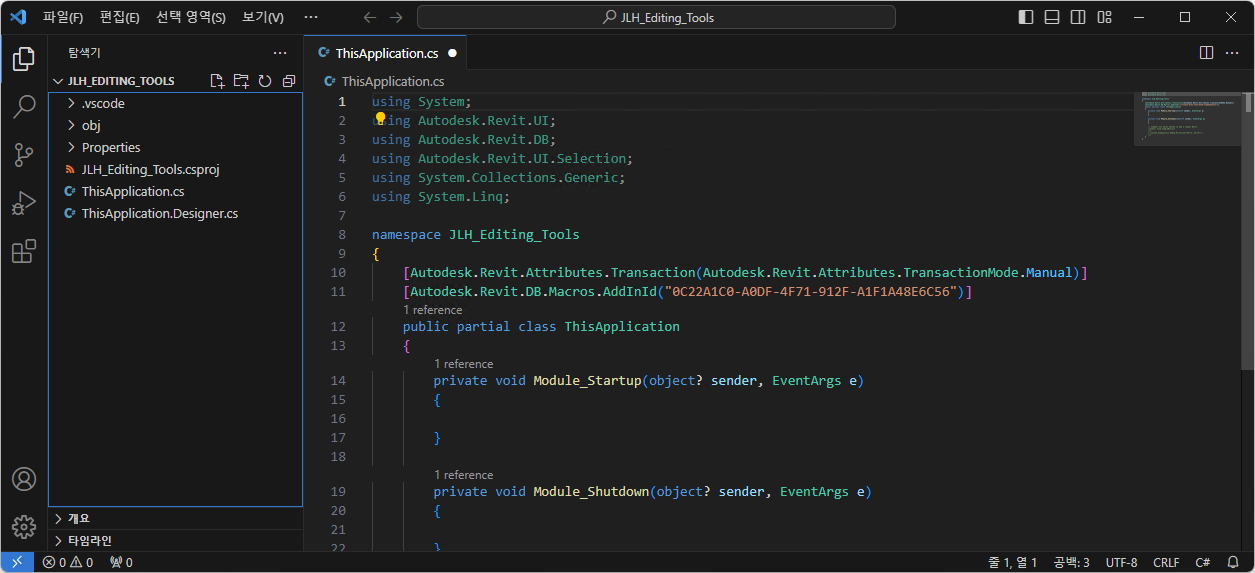Click the ports forwarded status indicator
This screenshot has width=1255, height=573.
[x=121, y=562]
